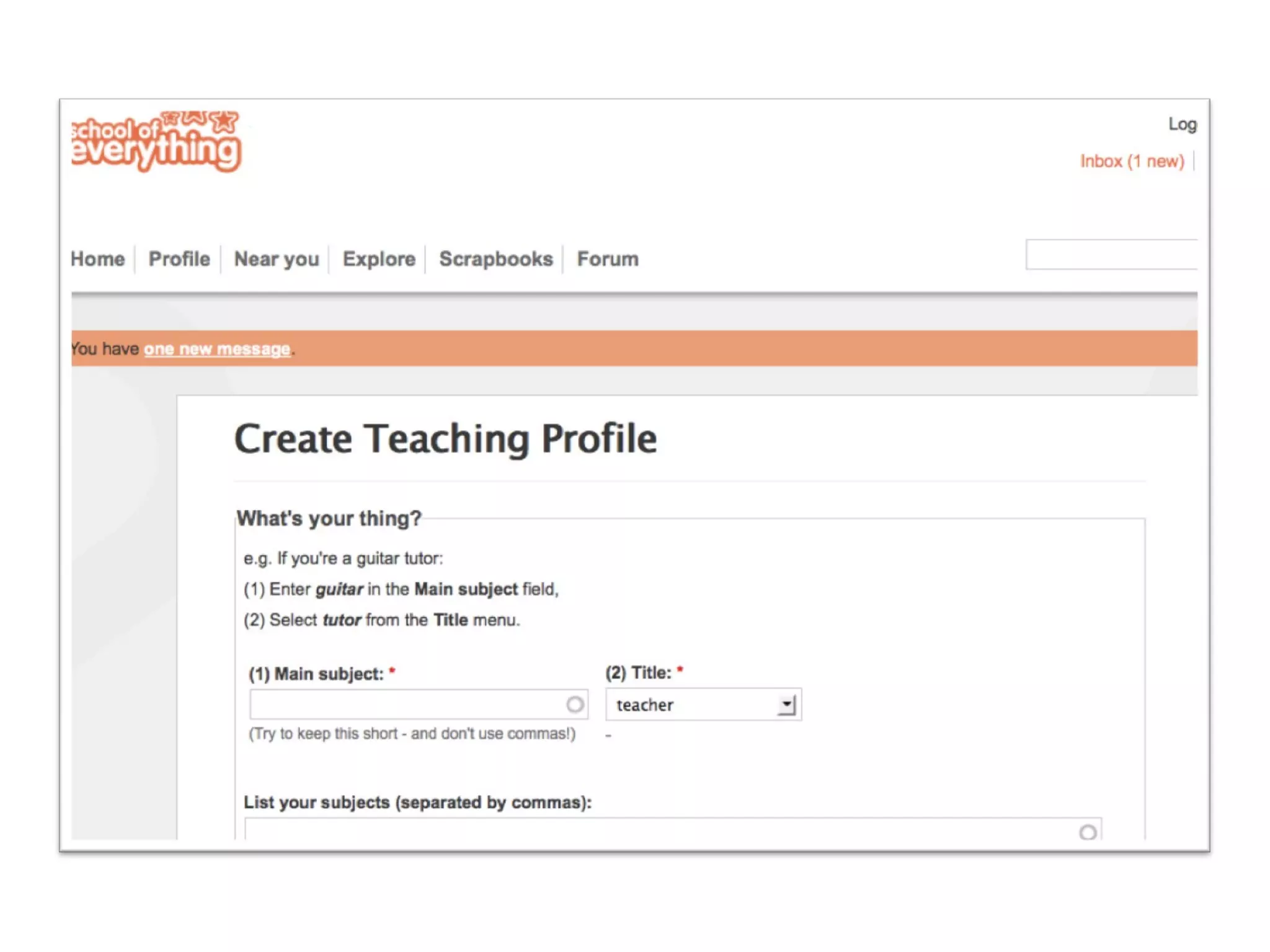Focus the Main subject text field
The image size is (1270, 952).
point(406,705)
